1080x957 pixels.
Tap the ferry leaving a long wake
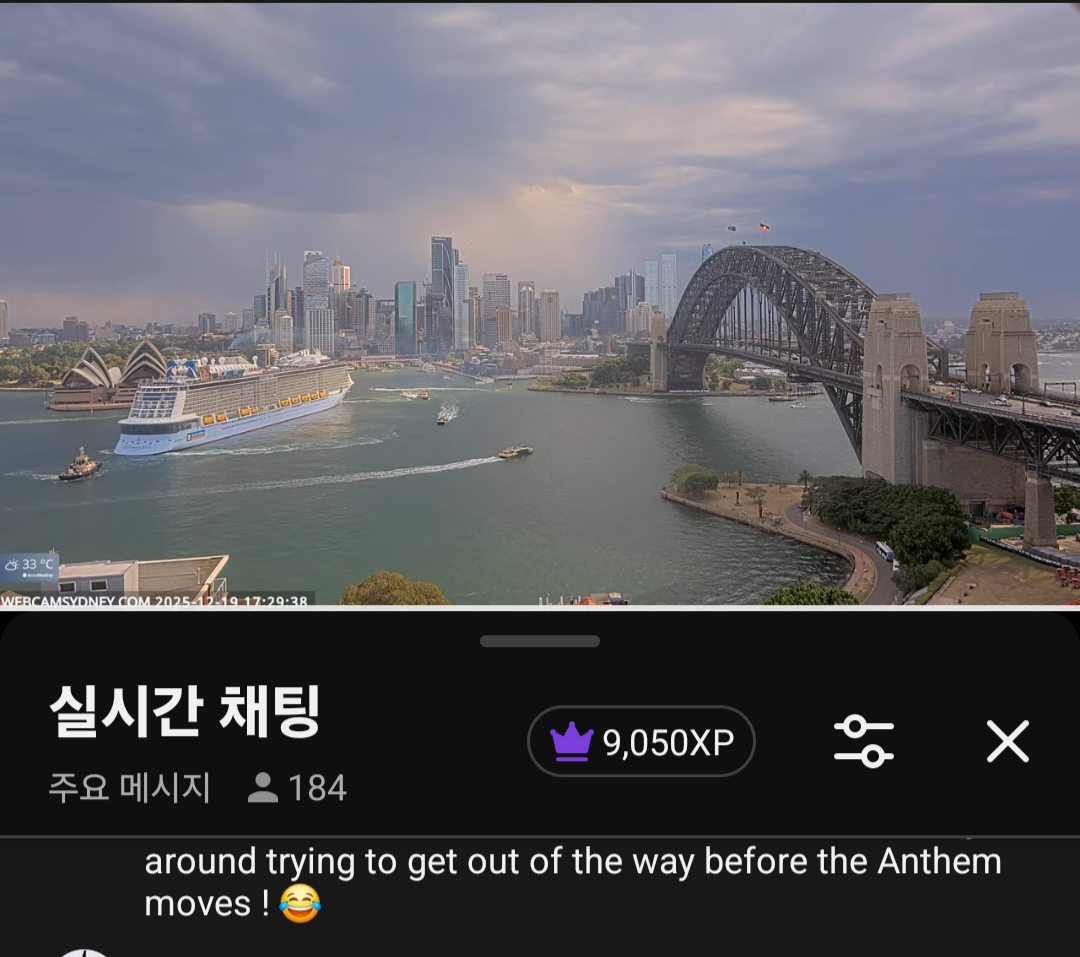tap(516, 452)
